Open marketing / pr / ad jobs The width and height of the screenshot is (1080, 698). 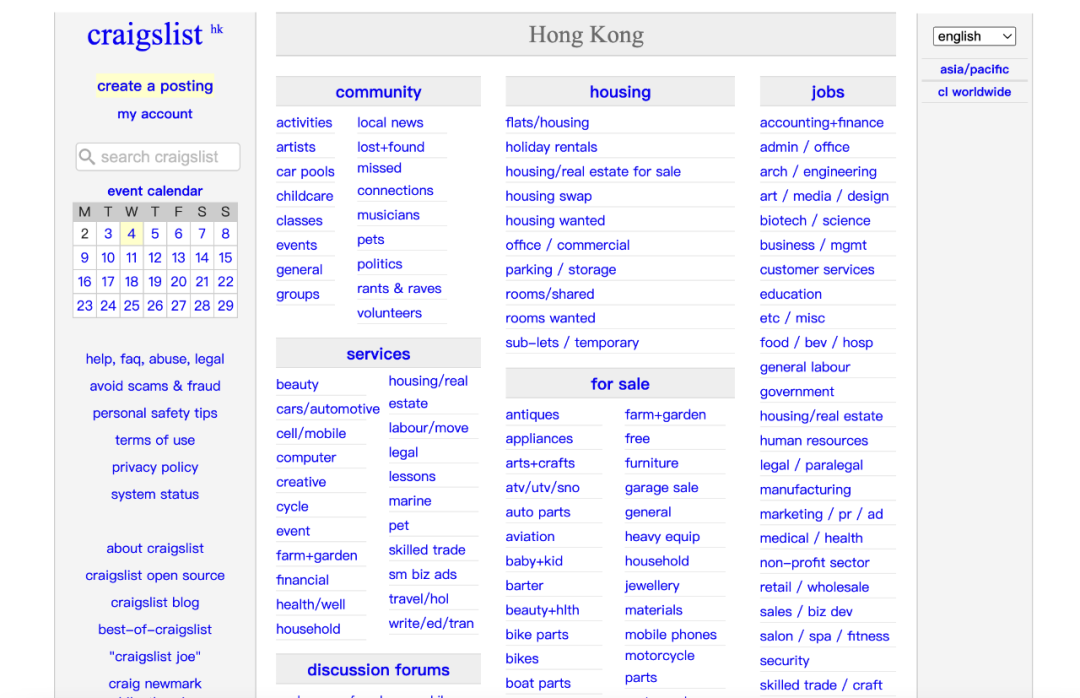821,514
